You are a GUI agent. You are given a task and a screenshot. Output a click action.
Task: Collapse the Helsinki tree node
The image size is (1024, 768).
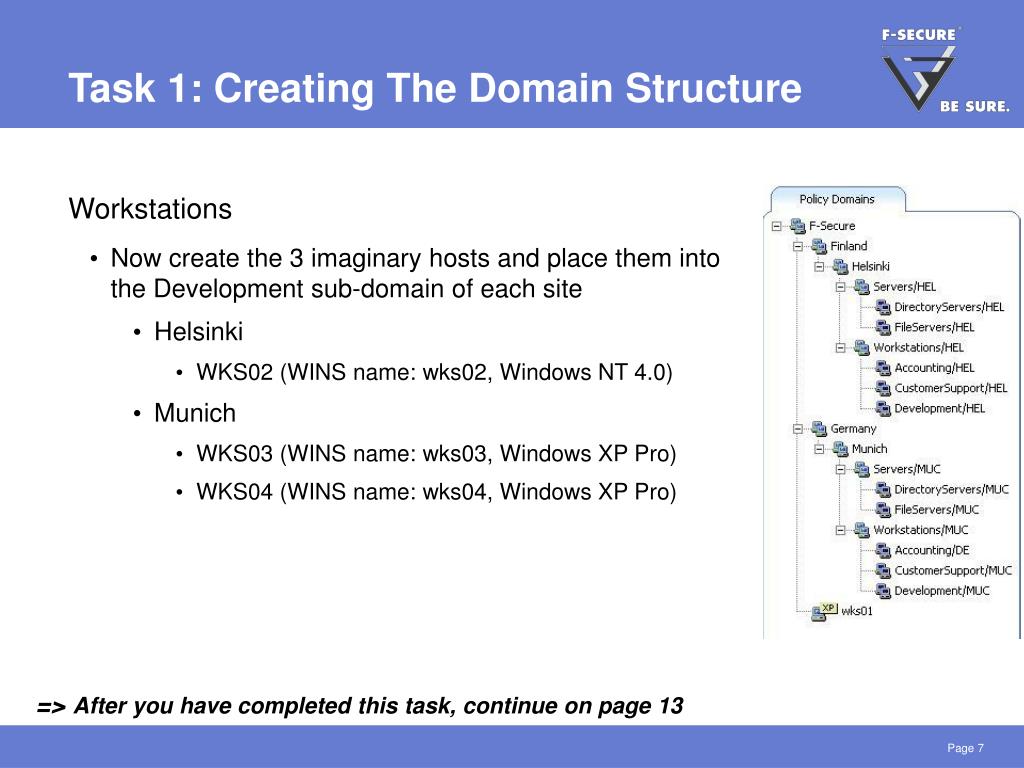(x=820, y=267)
